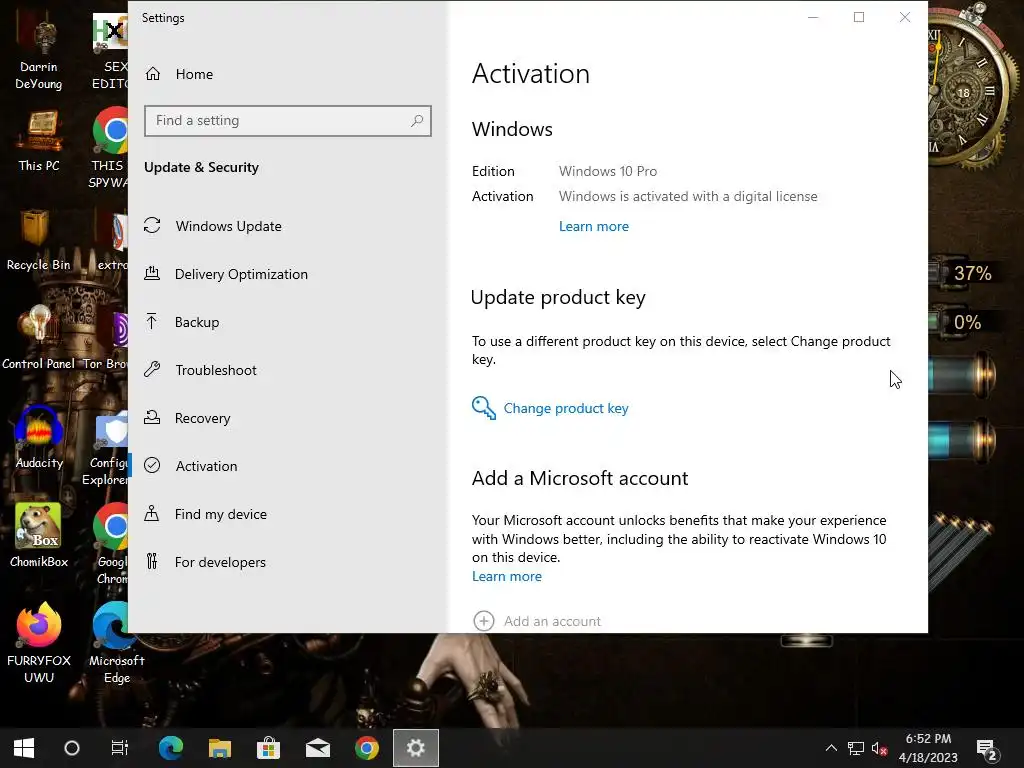
Task: Launch Microsoft Edge from taskbar
Action: pyautogui.click(x=170, y=748)
